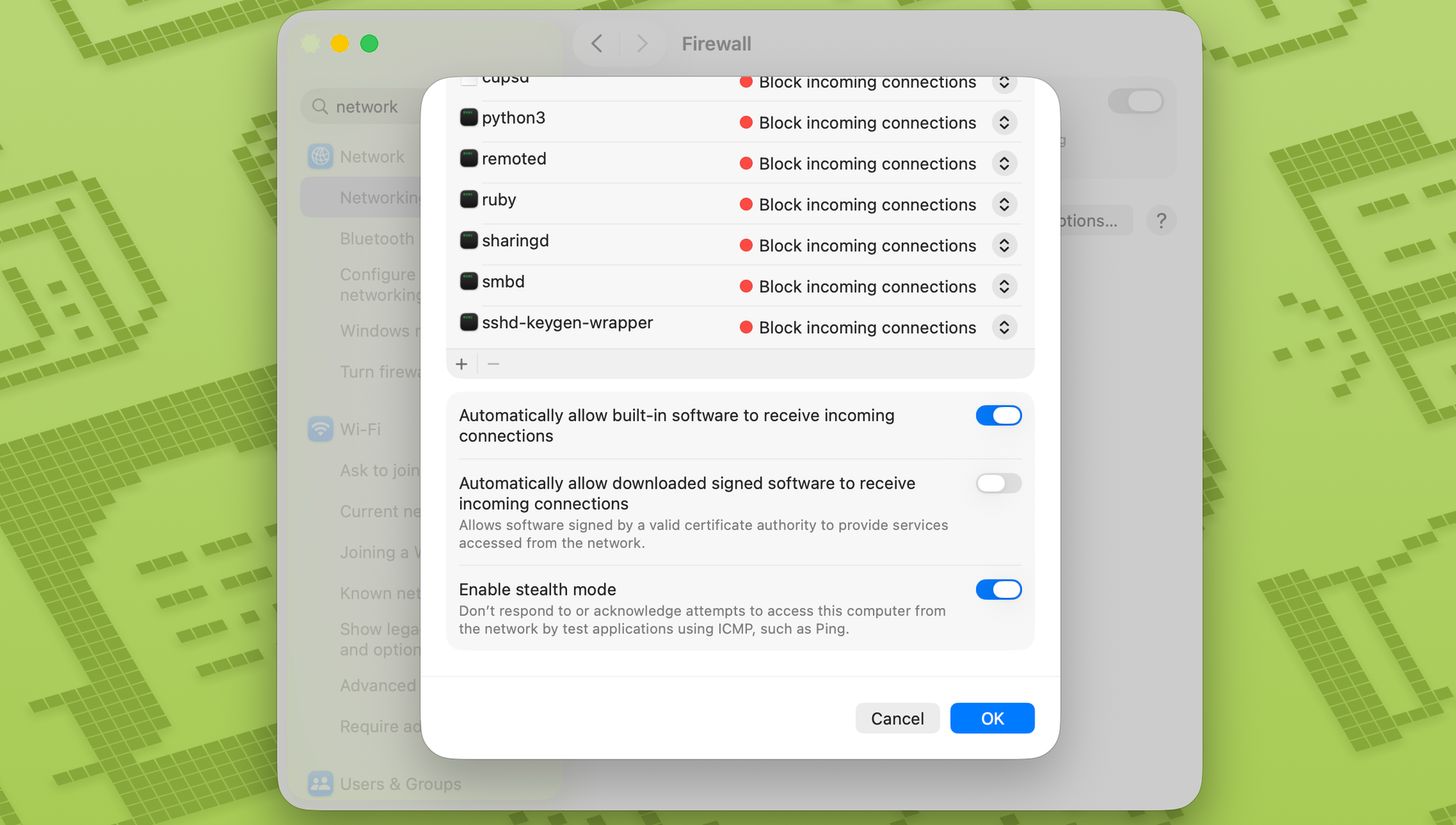Turn off stealth mode switch
Screen dimensions: 1456x825
pos(998,590)
